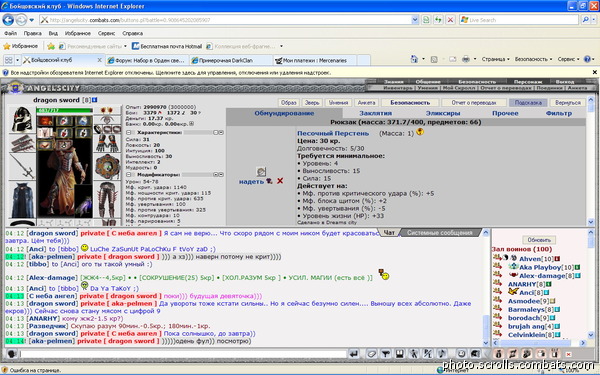This screenshot has height=375, width=600.
Task: Click the Зверь button
Action: tap(312, 103)
